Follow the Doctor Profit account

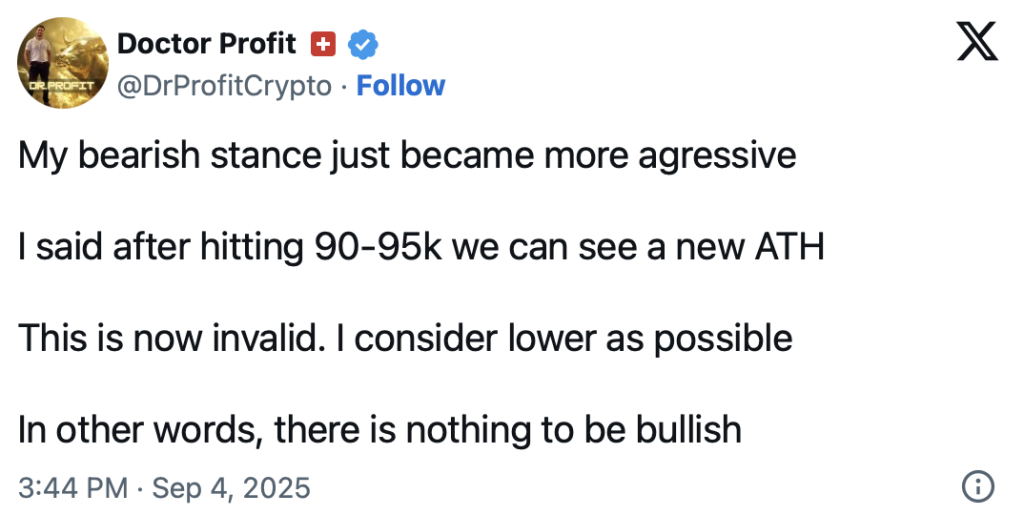point(400,86)
